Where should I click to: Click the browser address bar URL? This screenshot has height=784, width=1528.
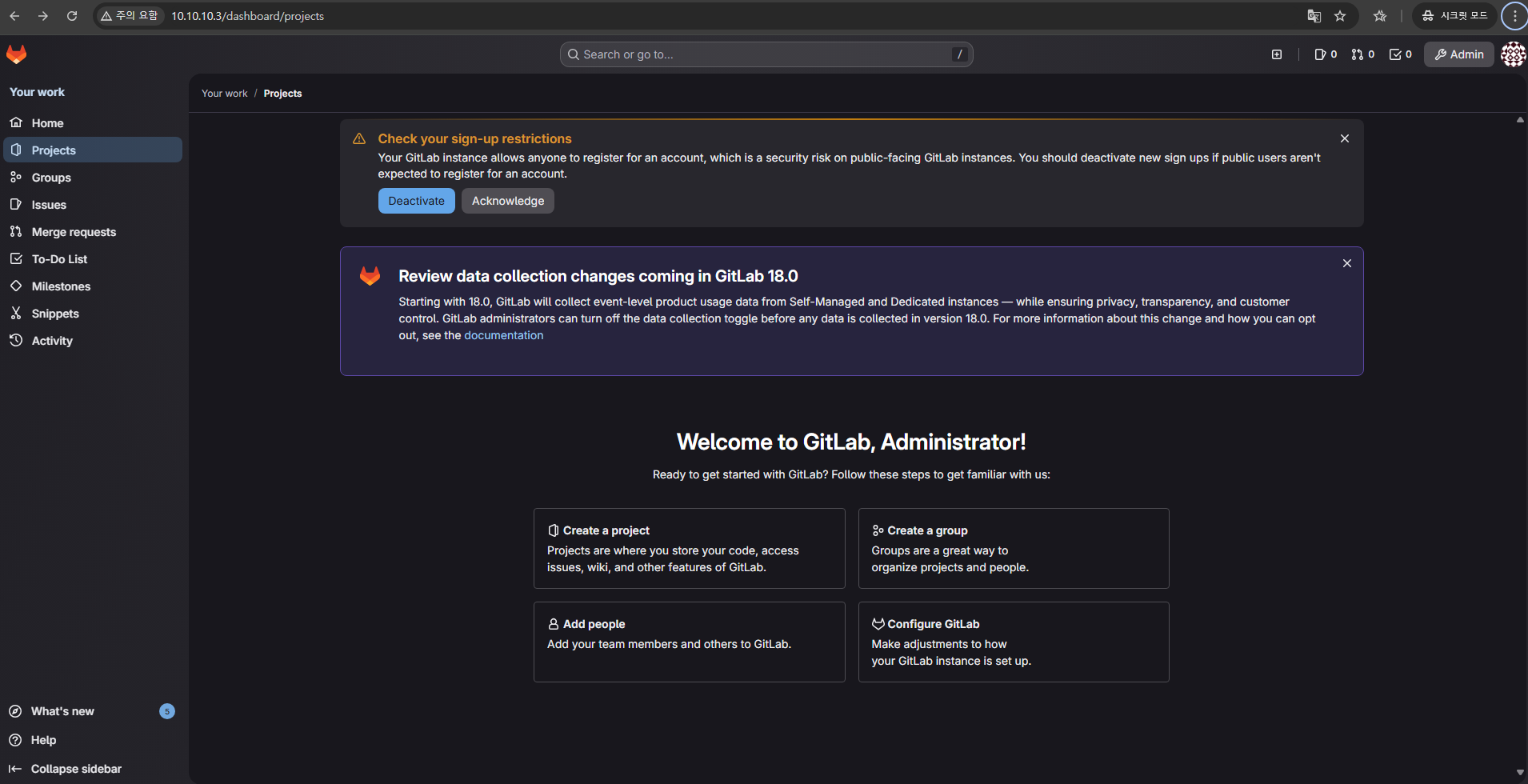248,16
